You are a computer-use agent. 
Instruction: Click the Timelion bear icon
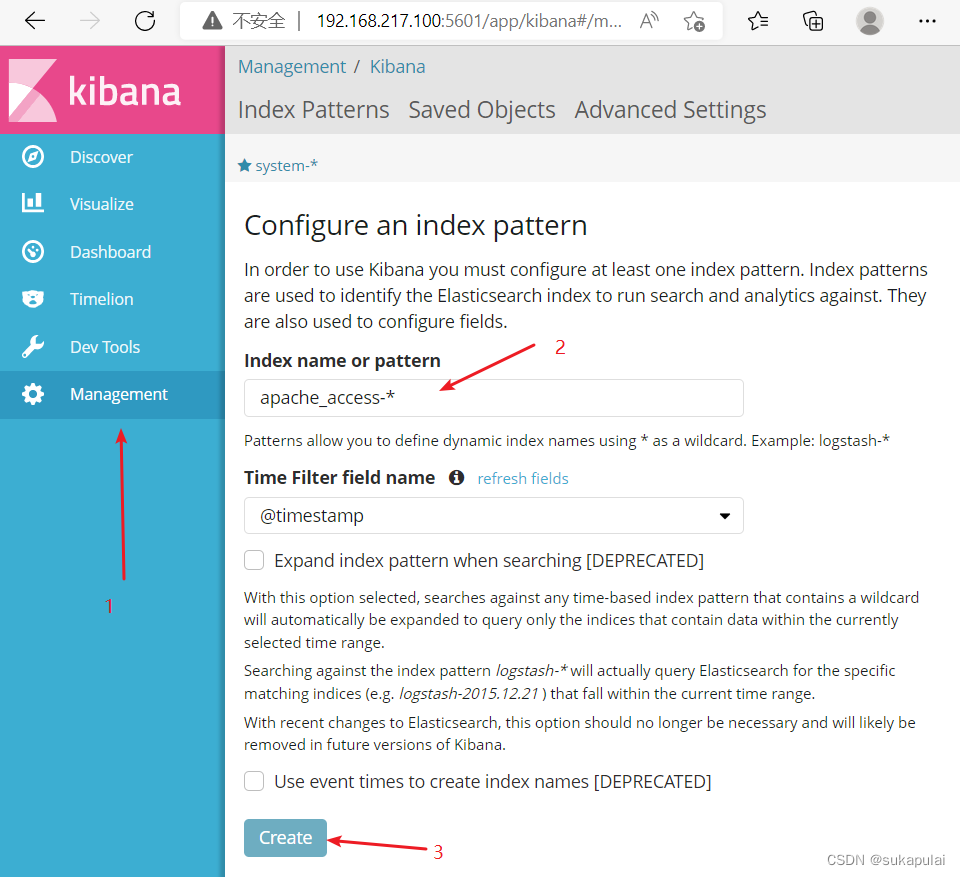coord(32,299)
